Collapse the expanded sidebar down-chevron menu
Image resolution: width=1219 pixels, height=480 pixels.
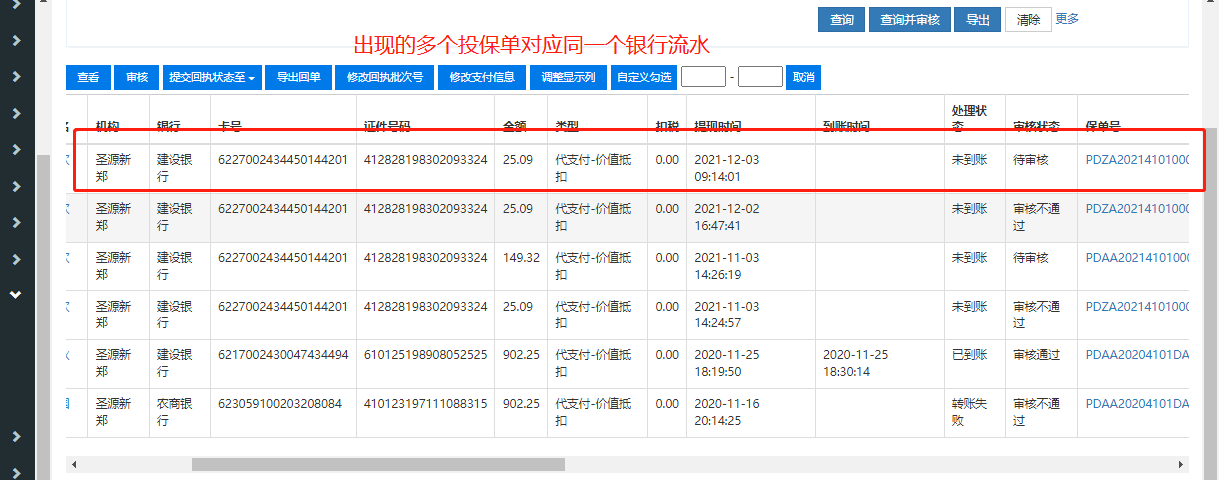coord(16,295)
